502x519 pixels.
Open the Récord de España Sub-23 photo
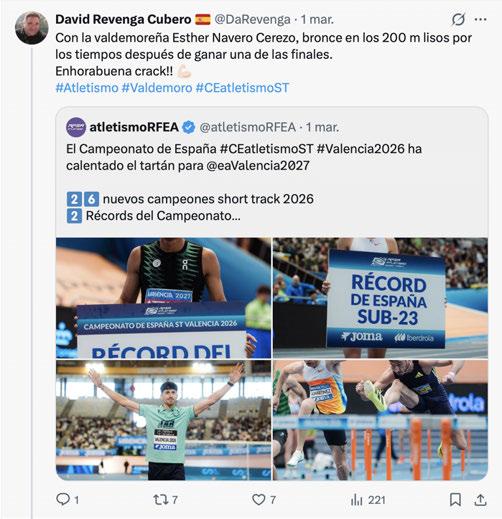click(x=380, y=298)
